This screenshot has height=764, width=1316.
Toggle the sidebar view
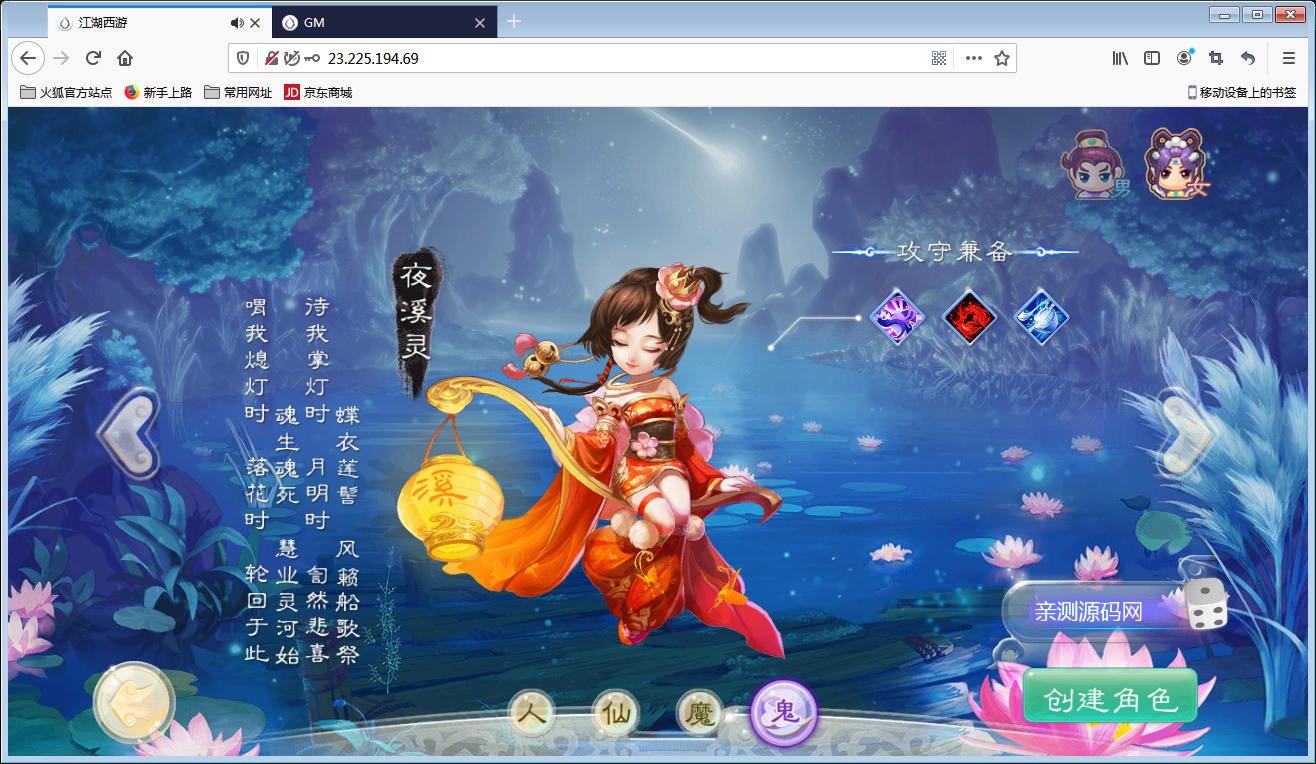pyautogui.click(x=1152, y=58)
